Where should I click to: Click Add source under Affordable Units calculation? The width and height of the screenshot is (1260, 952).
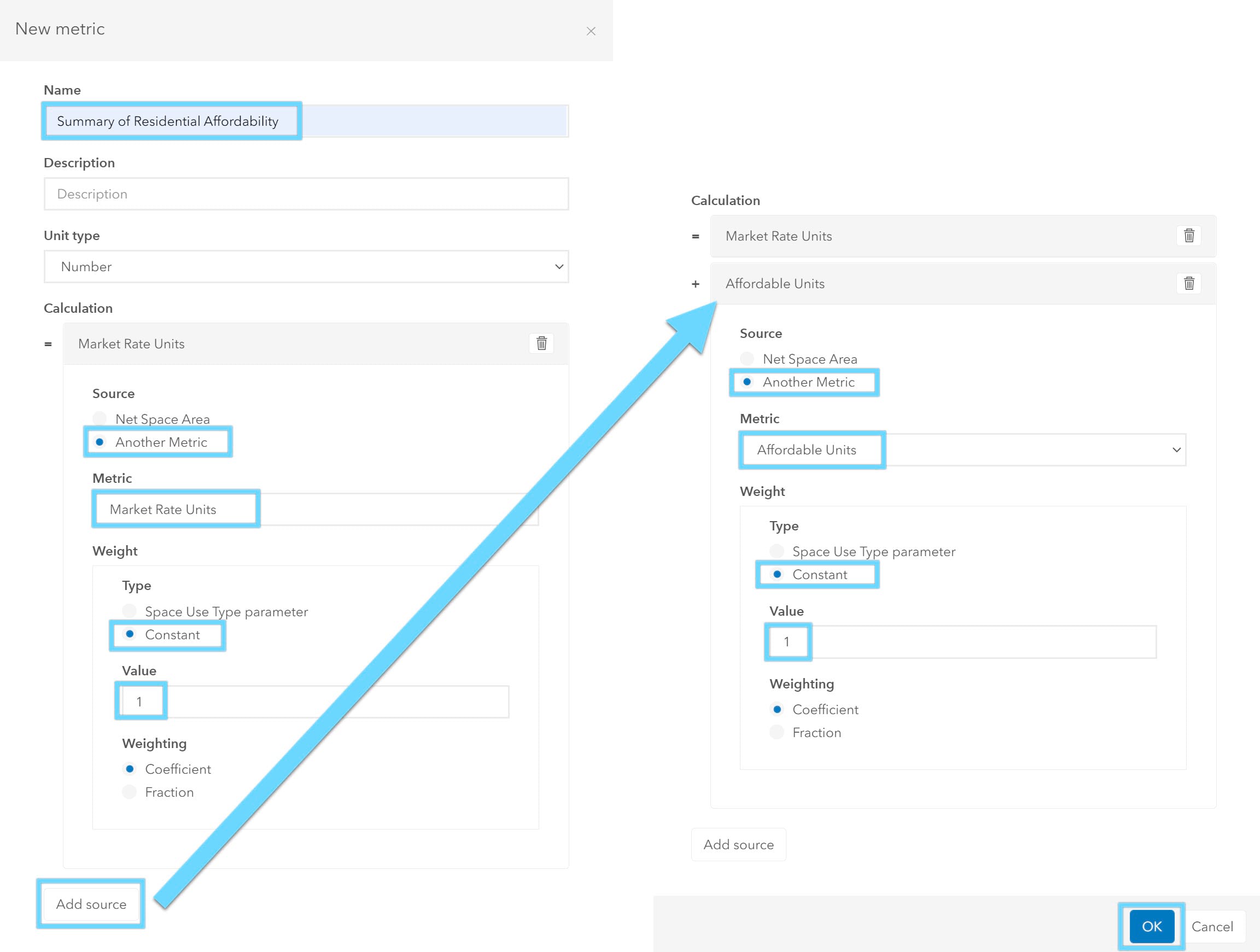click(x=738, y=844)
